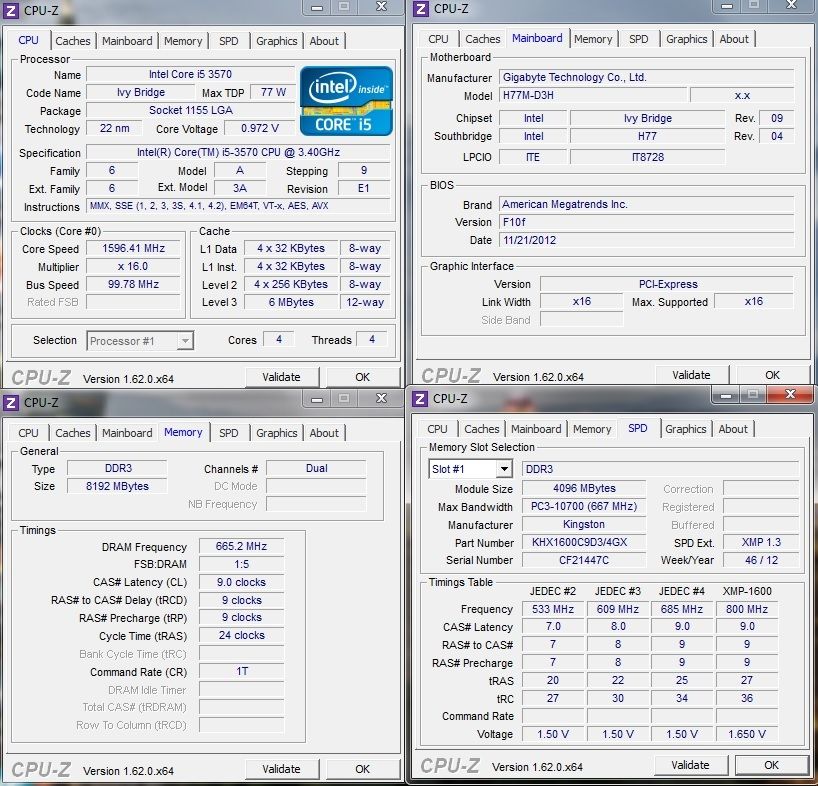Click the BIOS Version field F10f
Viewport: 818px width, 786px height.
(x=646, y=222)
